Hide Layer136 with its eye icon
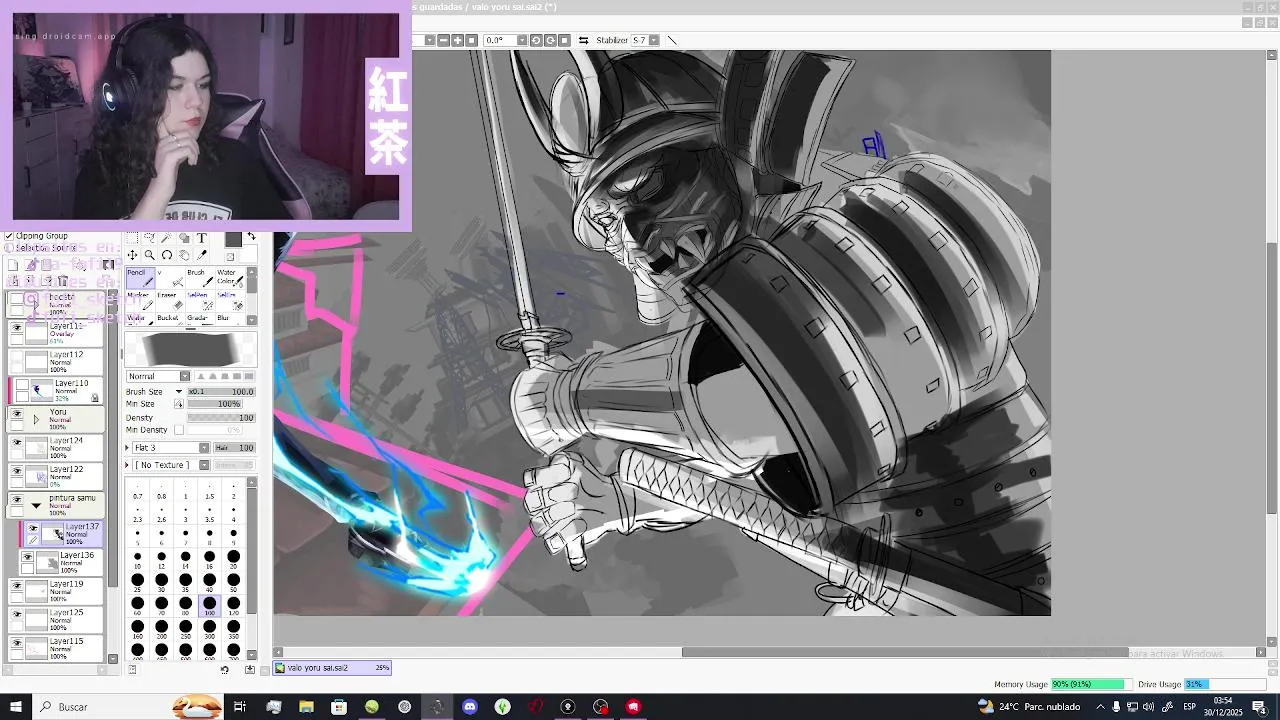This screenshot has height=720, width=1280. (x=28, y=557)
